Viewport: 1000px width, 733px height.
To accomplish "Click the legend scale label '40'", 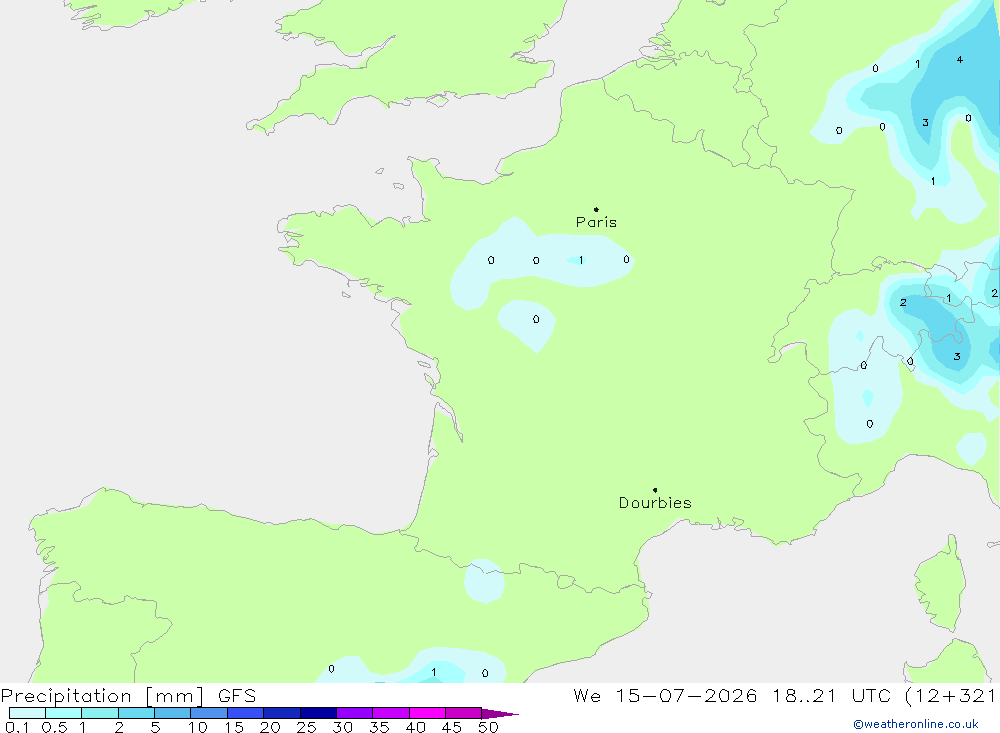I will click(416, 727).
